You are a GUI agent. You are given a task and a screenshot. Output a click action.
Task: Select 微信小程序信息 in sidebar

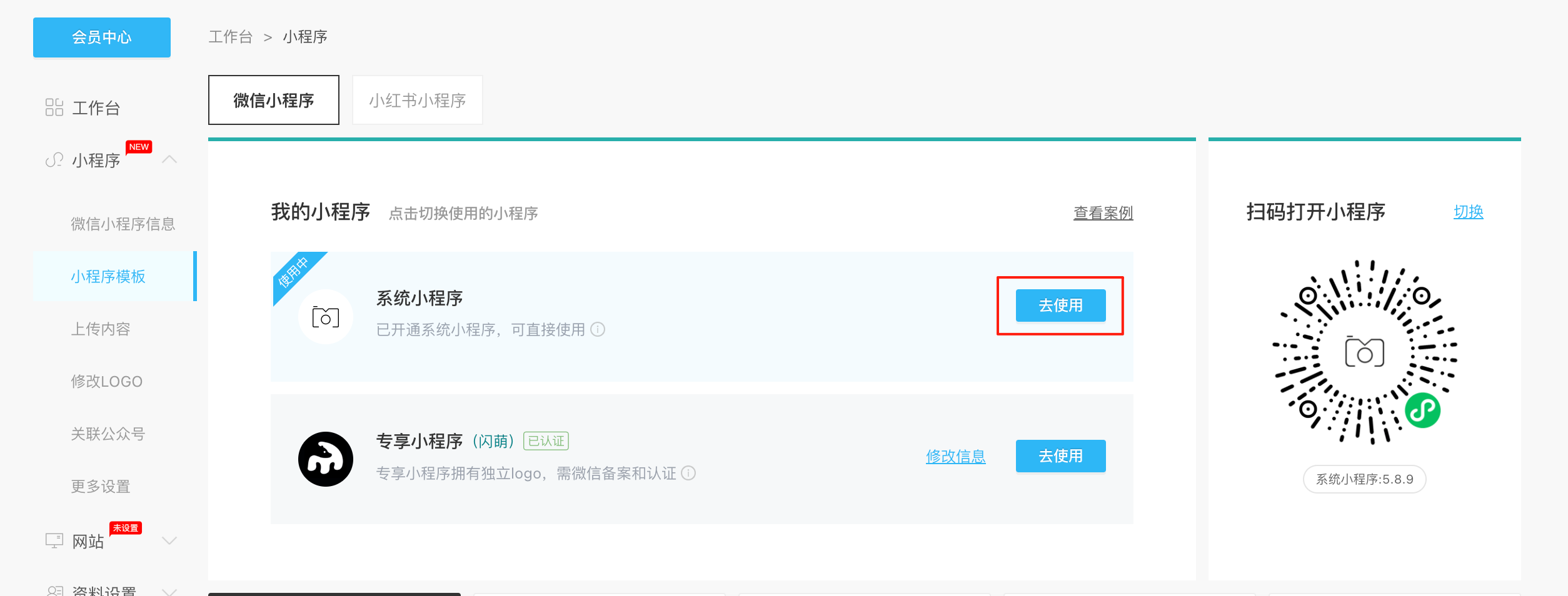point(123,224)
